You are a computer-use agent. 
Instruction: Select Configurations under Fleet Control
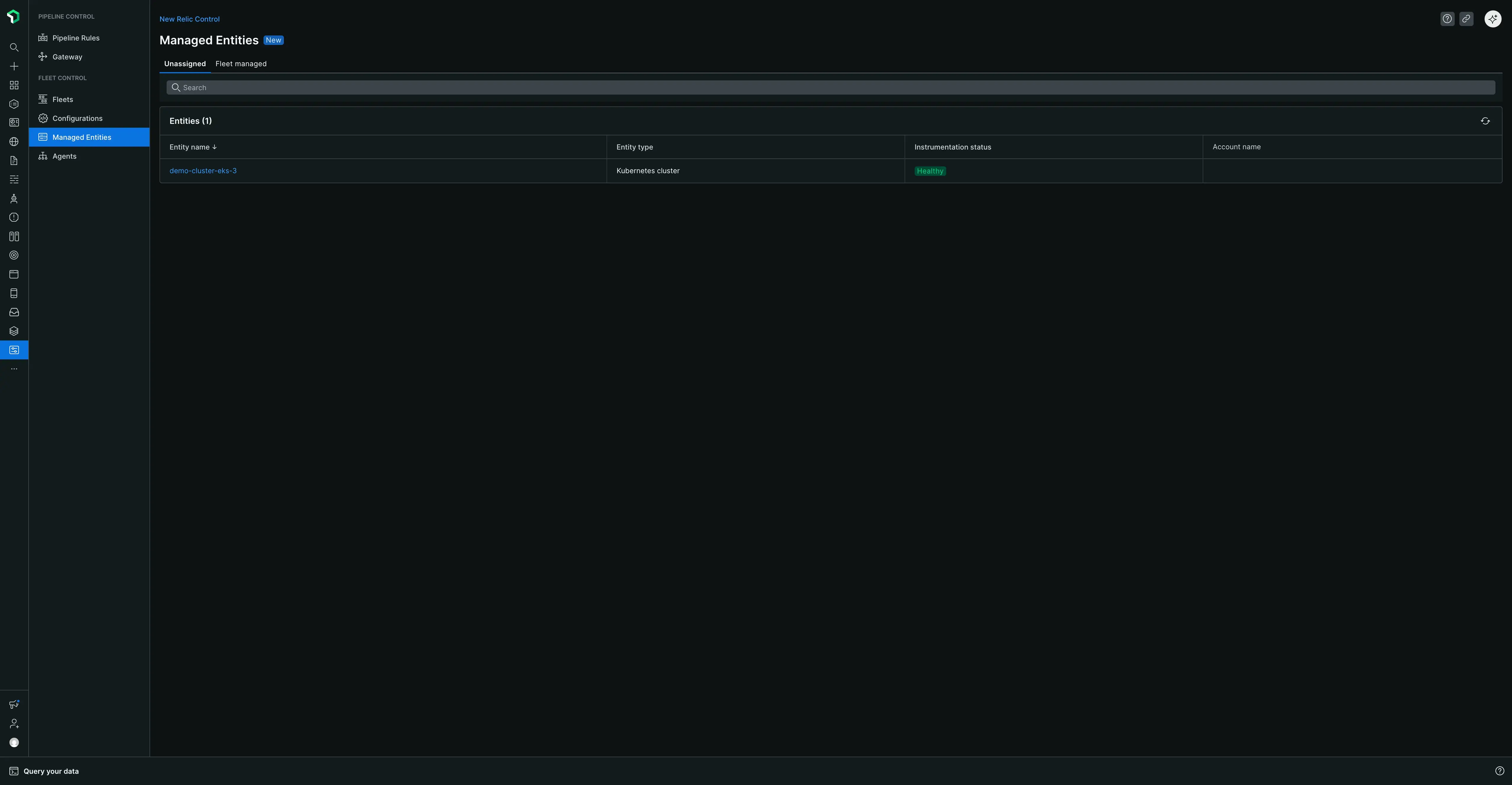[x=77, y=118]
